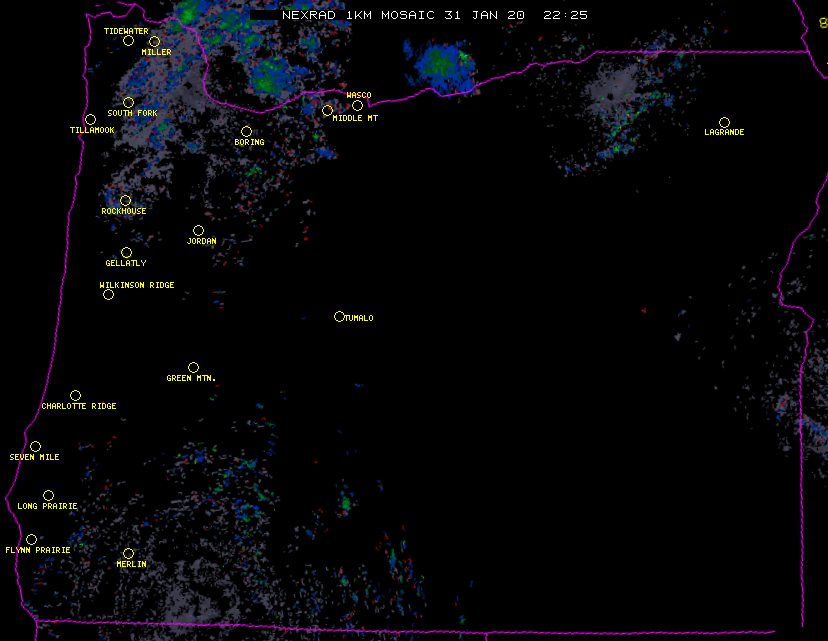Click the dark blue swatch beside NEXRAD title

[x=264, y=16]
